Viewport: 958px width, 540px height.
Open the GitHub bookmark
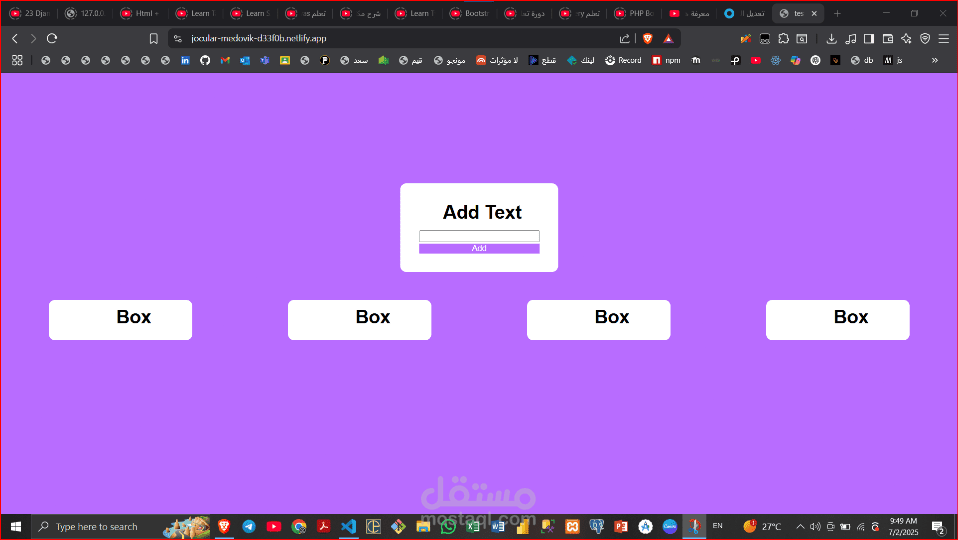tap(205, 60)
